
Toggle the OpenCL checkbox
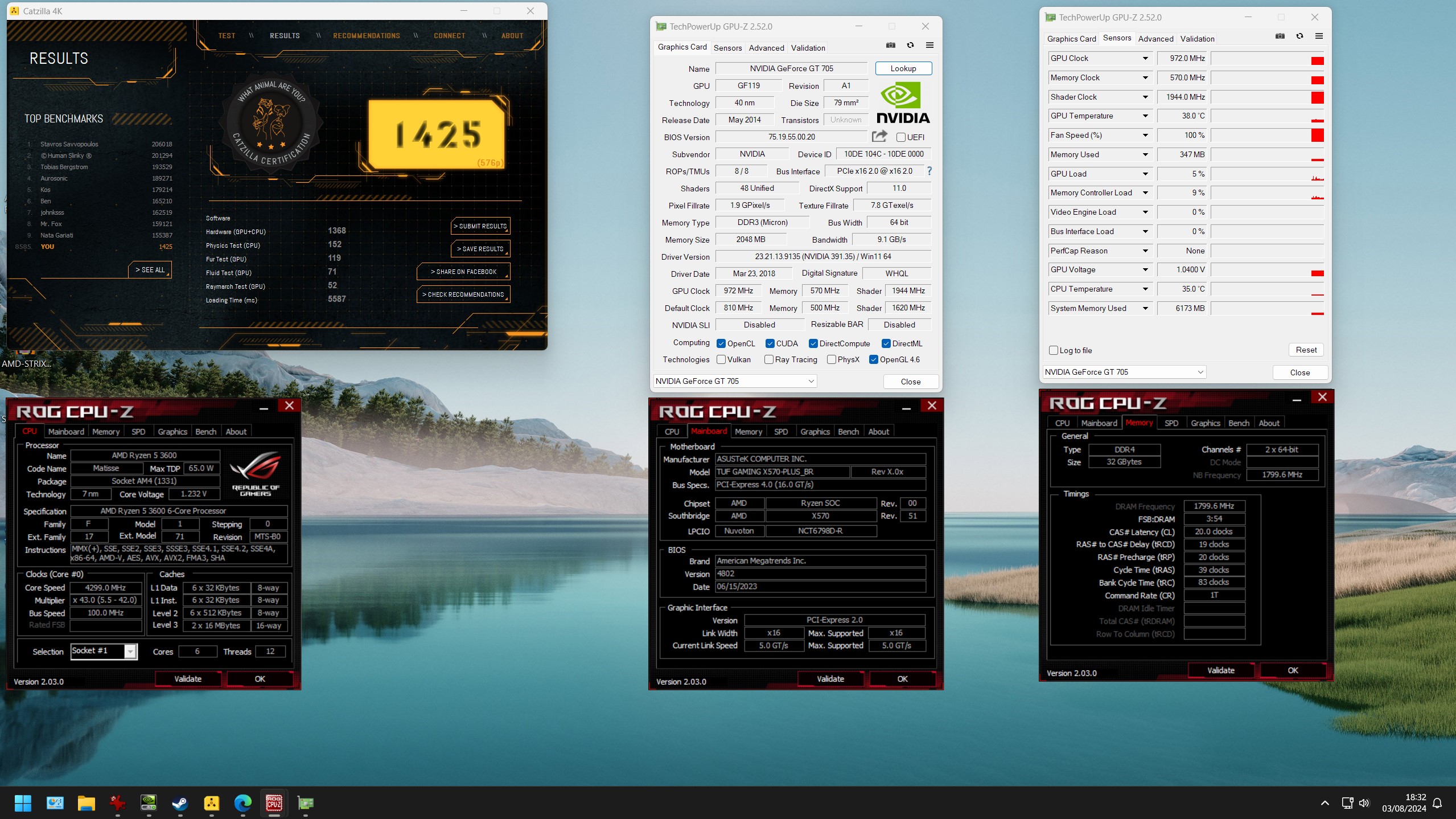click(x=721, y=343)
